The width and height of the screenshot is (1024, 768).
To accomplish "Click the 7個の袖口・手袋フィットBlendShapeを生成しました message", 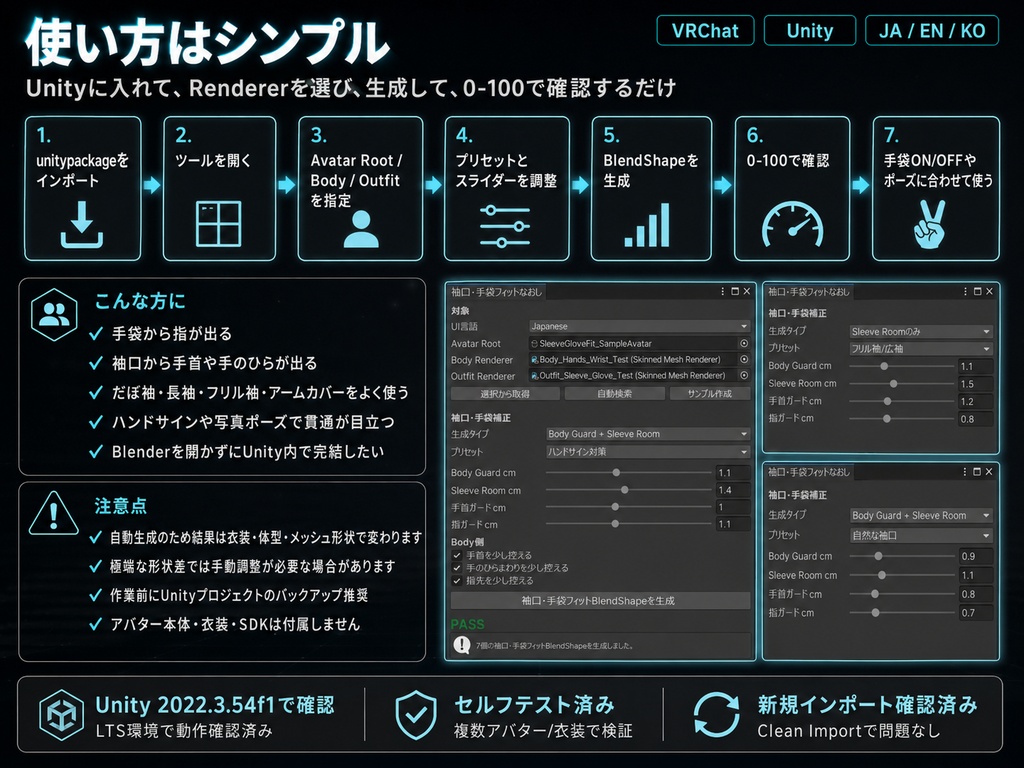I will pos(554,646).
